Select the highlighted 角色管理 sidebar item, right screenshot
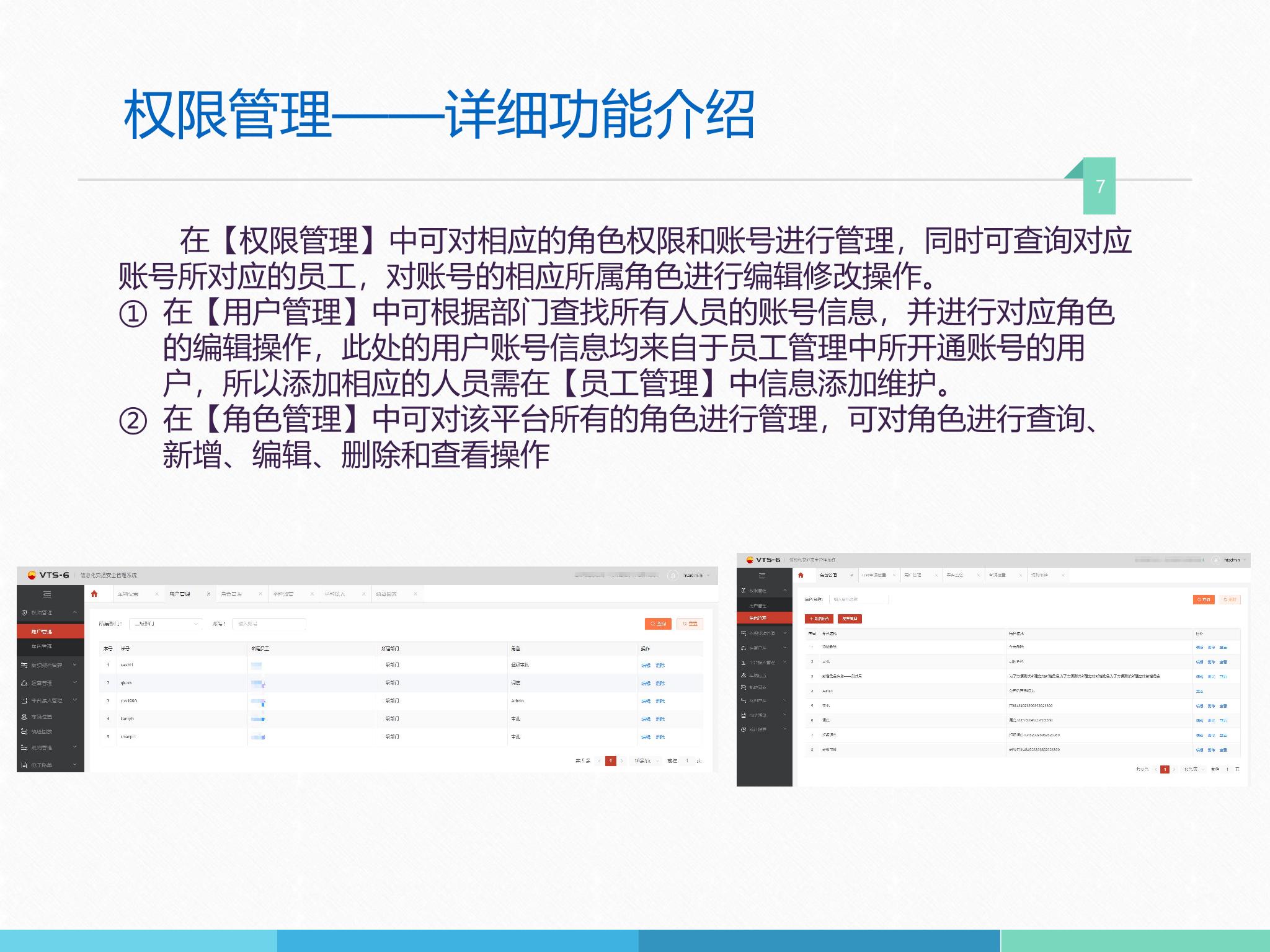Viewport: 1270px width, 952px height. tap(765, 618)
